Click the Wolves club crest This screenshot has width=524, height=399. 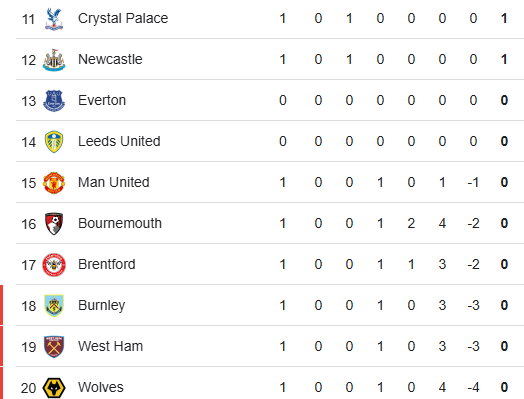[54, 388]
